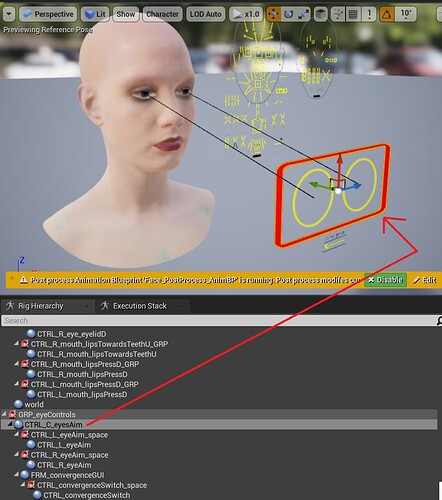Viewport: 442px width, 500px height.
Task: Click the sphere icon of FRM_convergenceGUI
Action: click(x=25, y=475)
